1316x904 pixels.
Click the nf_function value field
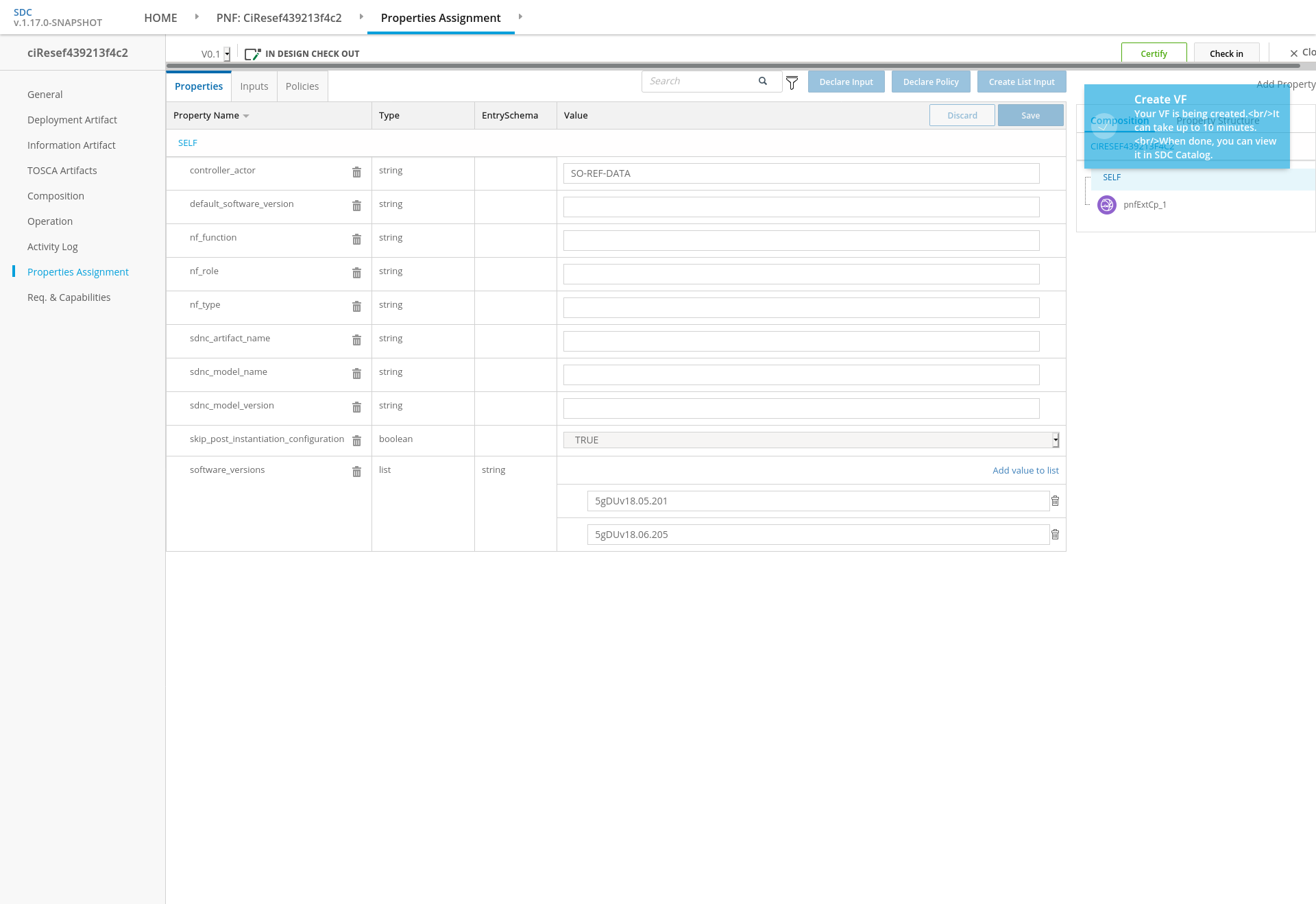[x=801, y=241]
